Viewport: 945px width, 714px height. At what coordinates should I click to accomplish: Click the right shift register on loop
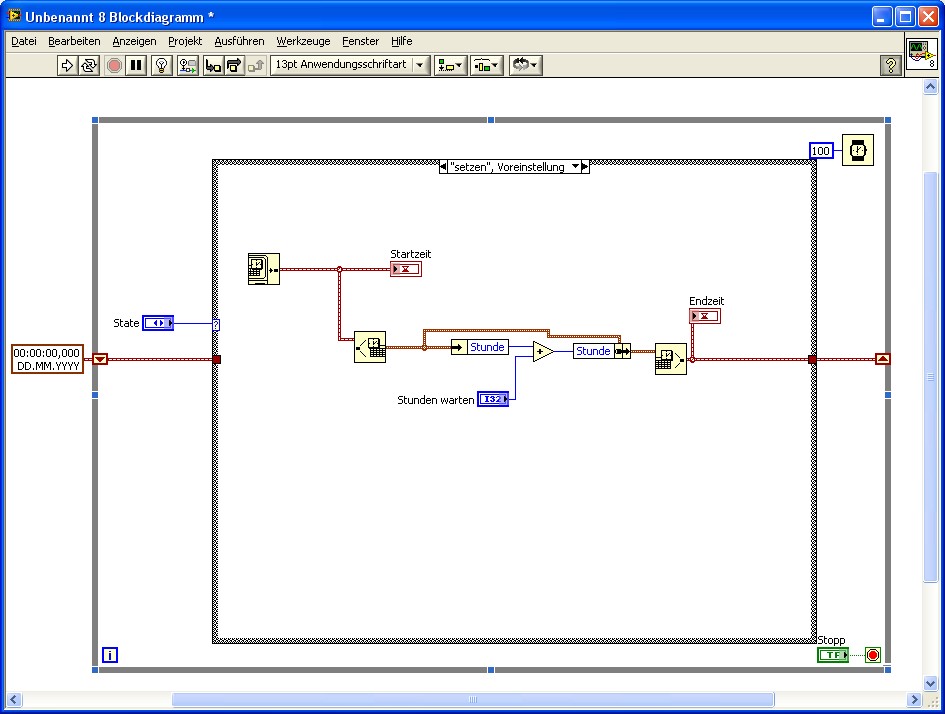(883, 359)
